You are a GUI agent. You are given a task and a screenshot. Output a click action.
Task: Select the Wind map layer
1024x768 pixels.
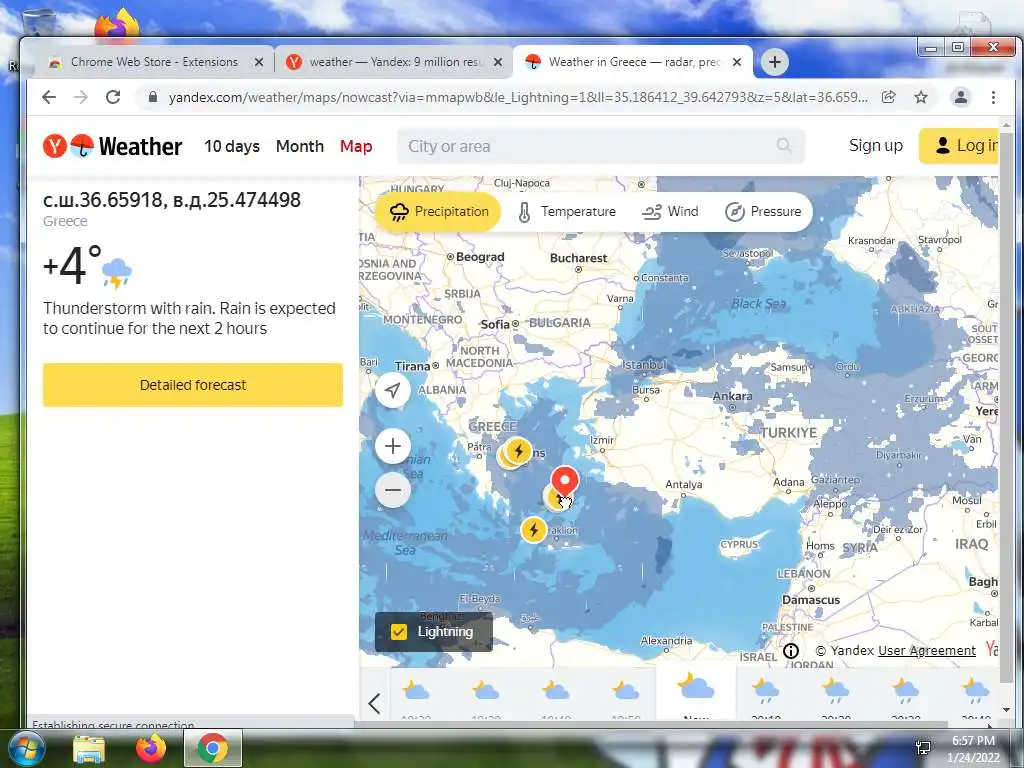coord(670,212)
